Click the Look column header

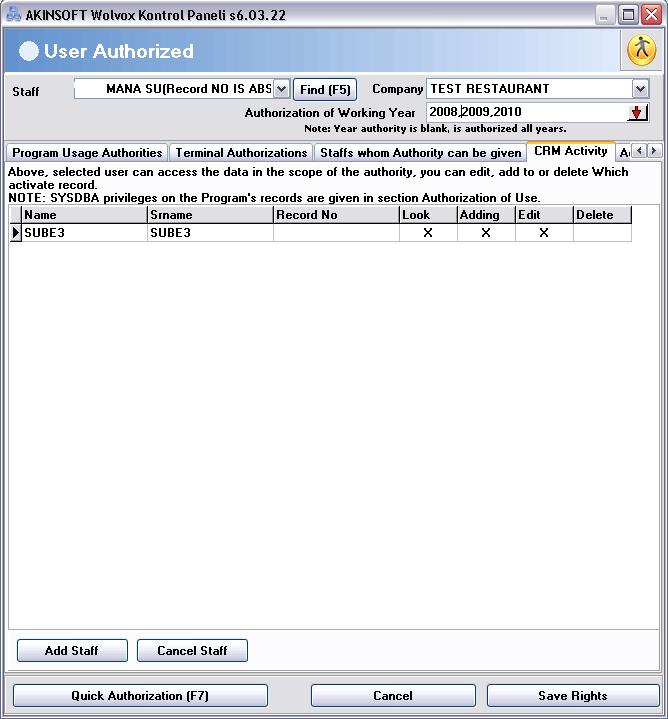[428, 215]
